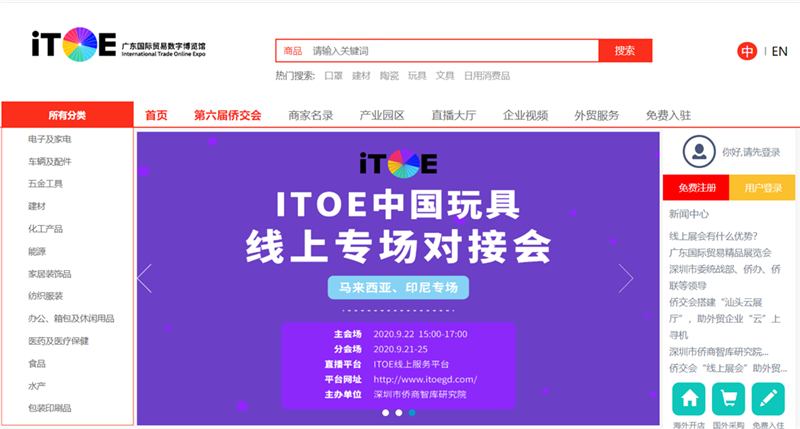The height and width of the screenshot is (429, 800).
Task: Open the 产业园区 tab
Action: pos(382,115)
